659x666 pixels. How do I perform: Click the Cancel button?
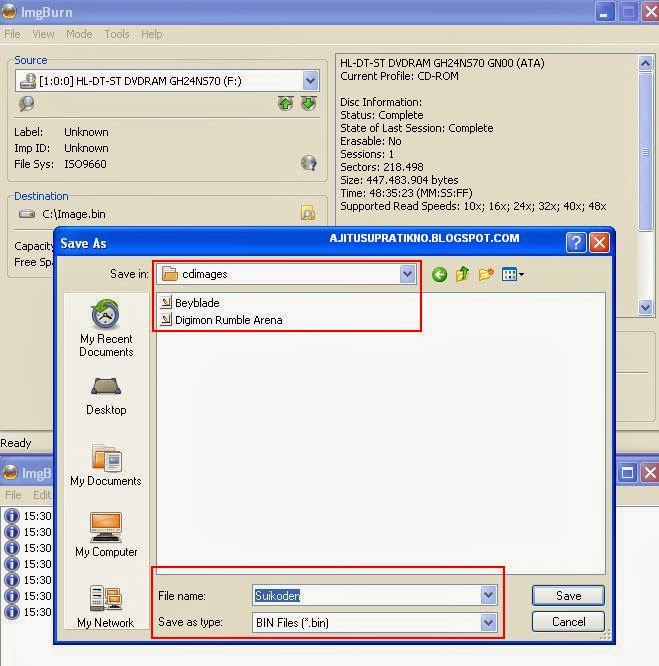568,622
